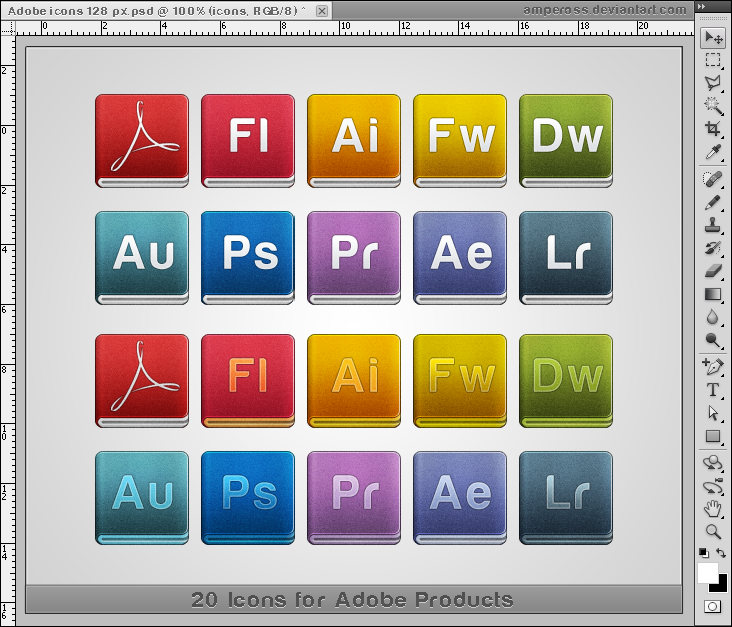Select the Type tool
The image size is (732, 627).
tap(713, 390)
